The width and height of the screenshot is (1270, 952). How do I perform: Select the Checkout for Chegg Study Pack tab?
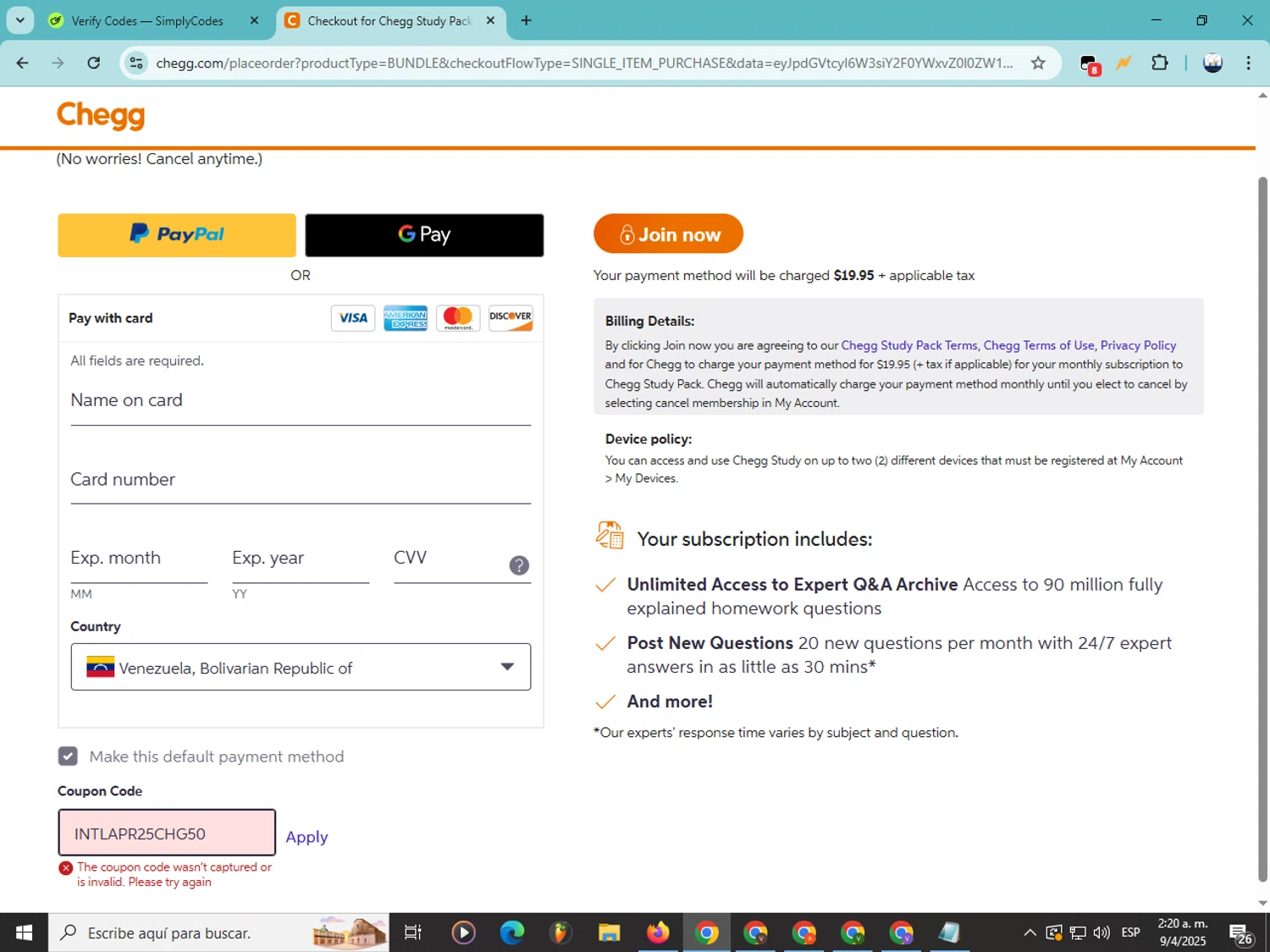pos(389,20)
